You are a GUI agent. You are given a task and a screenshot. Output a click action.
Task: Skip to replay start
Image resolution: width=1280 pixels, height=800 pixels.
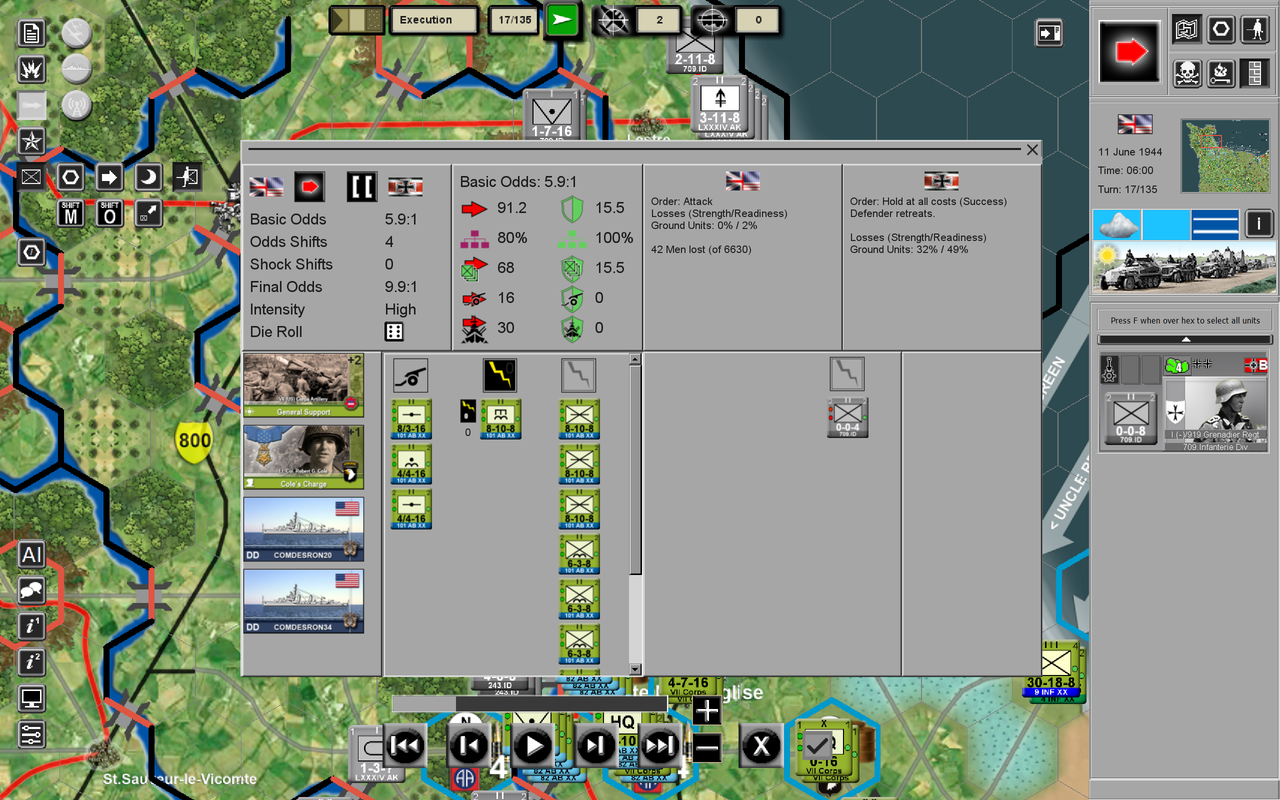[x=405, y=745]
